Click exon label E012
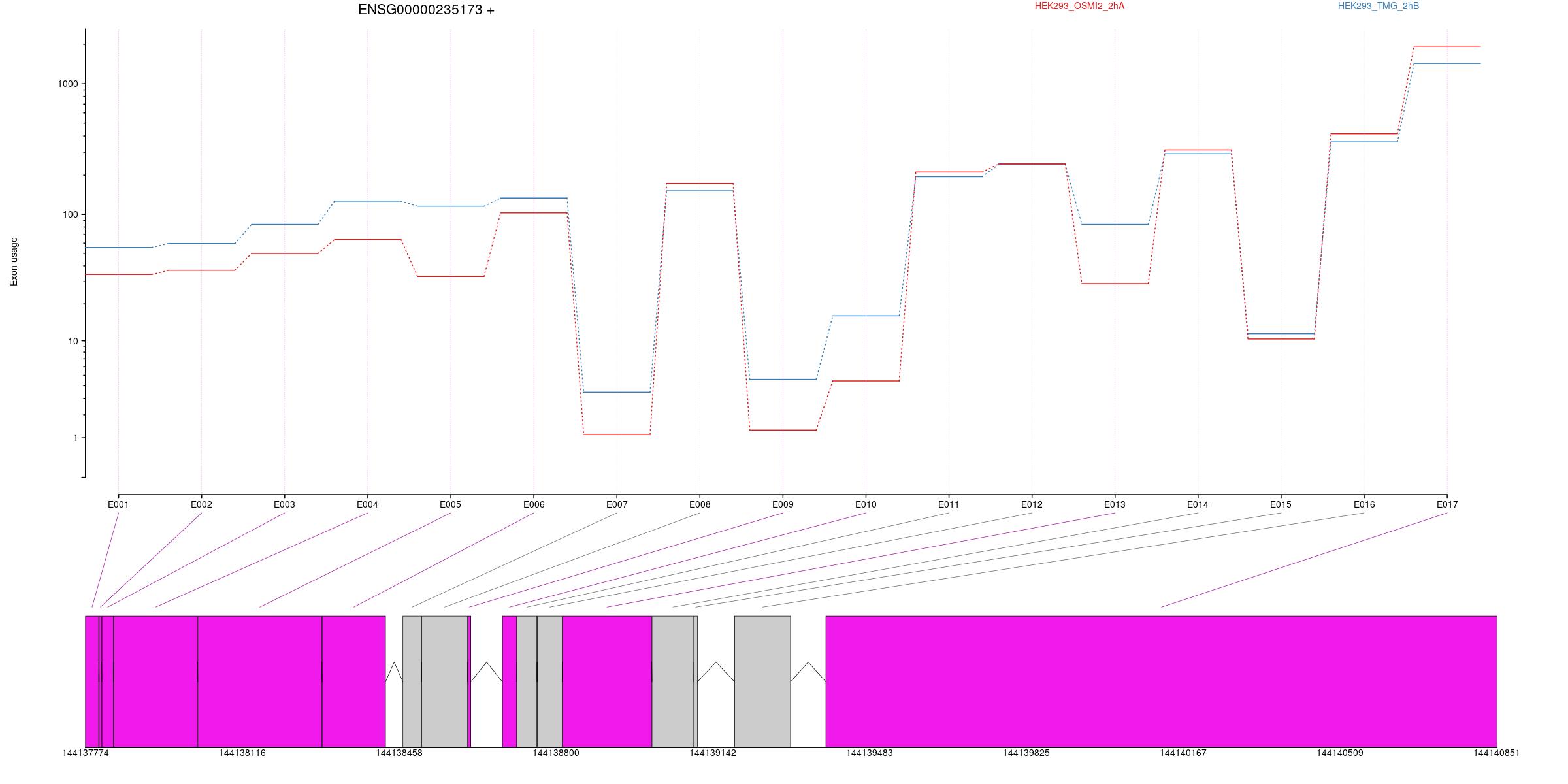 coord(1032,504)
